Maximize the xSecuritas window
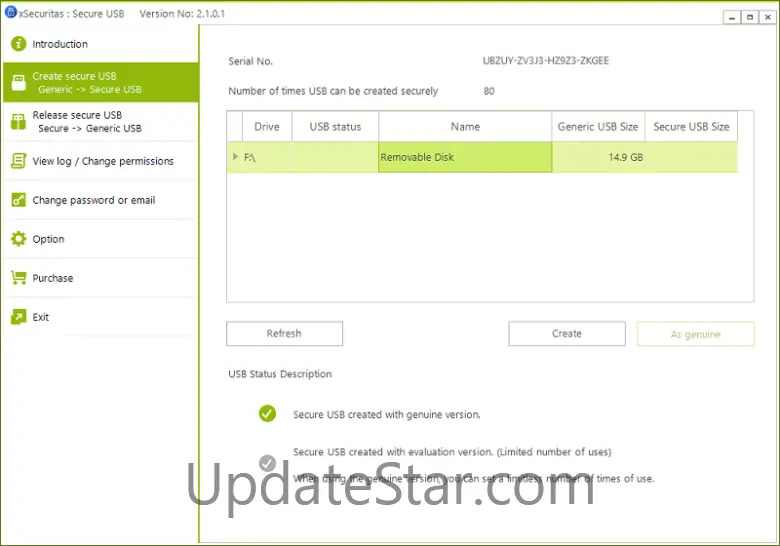 click(750, 17)
